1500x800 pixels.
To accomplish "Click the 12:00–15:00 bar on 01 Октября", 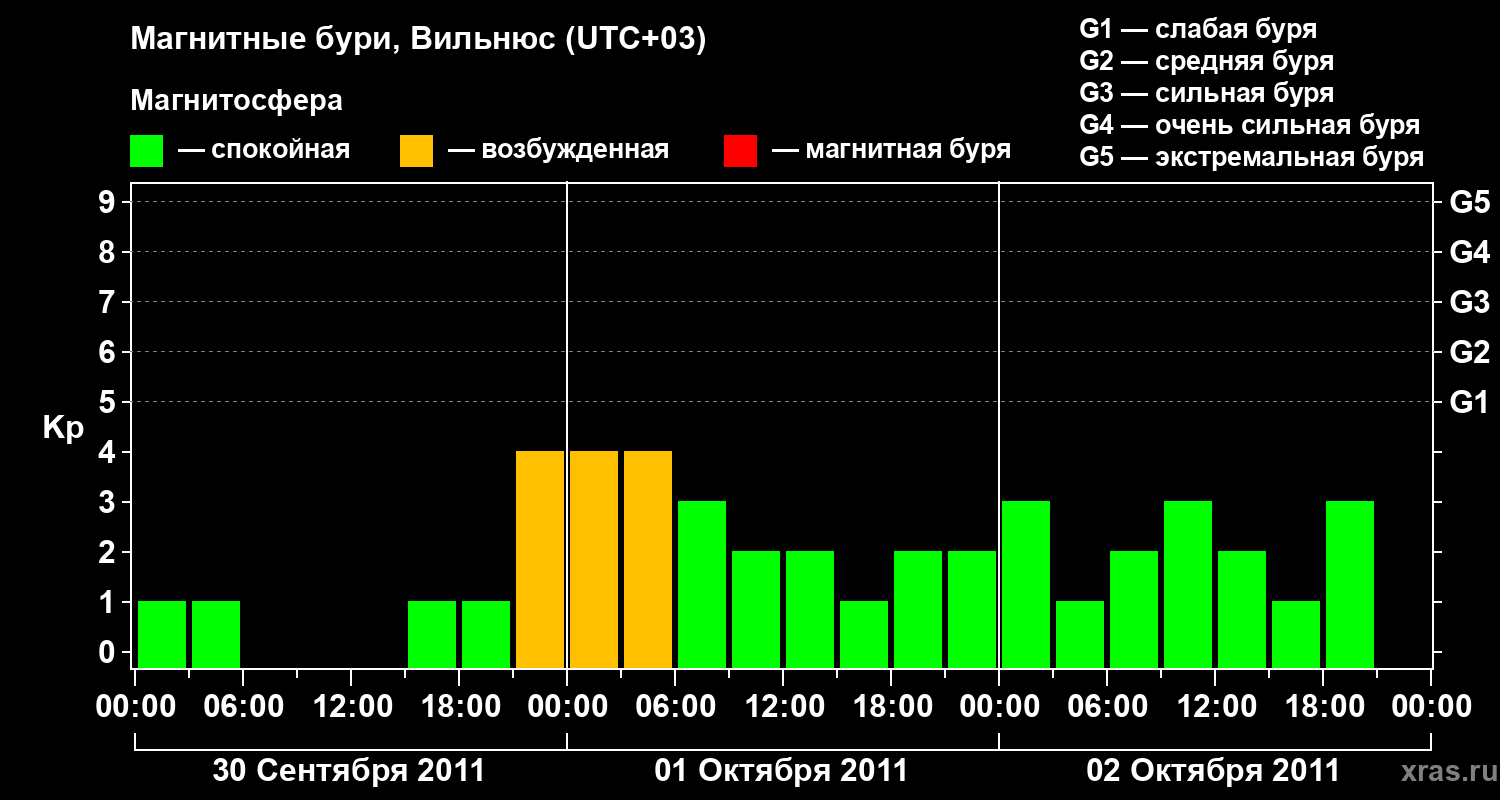I will coord(810,609).
